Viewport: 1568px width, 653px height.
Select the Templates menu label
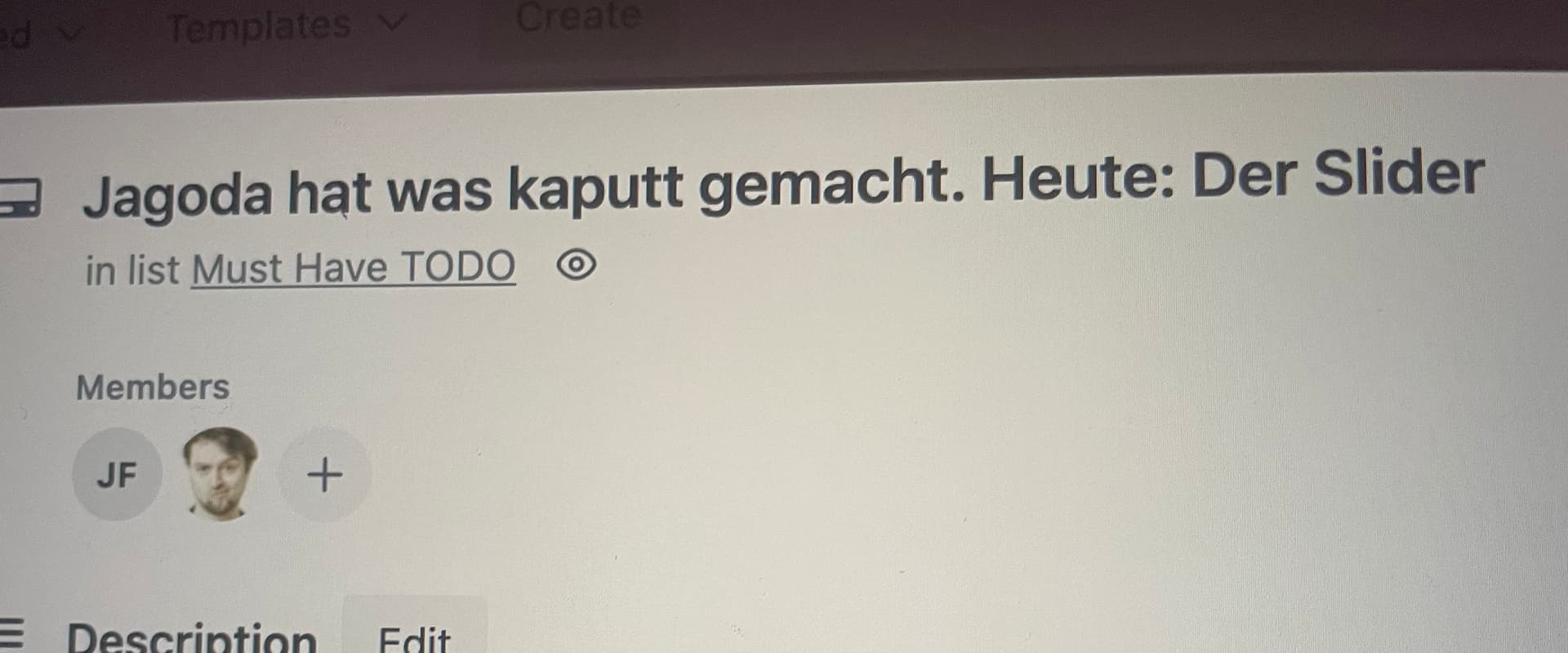click(259, 26)
